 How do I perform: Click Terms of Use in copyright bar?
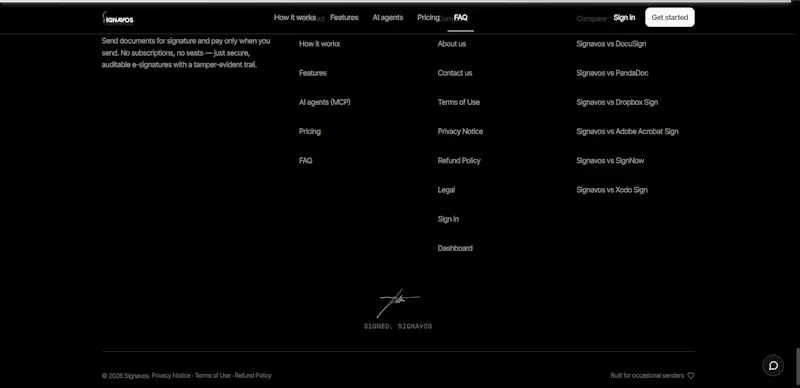[213, 376]
